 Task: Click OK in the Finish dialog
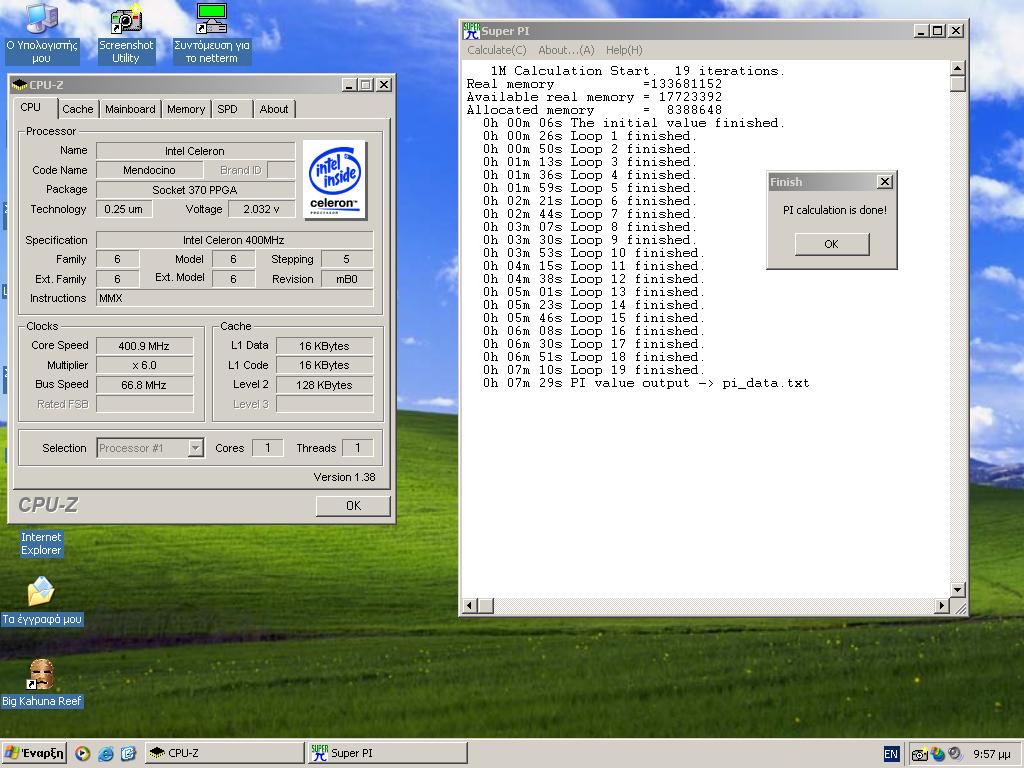pyautogui.click(x=831, y=244)
